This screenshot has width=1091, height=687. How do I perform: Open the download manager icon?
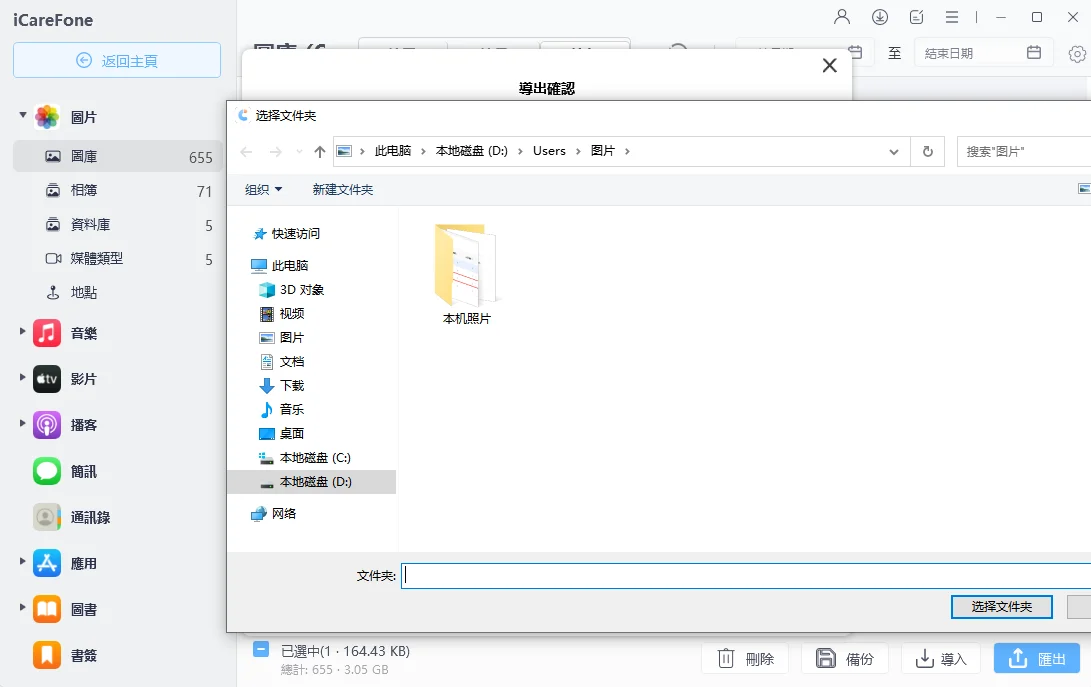879,17
